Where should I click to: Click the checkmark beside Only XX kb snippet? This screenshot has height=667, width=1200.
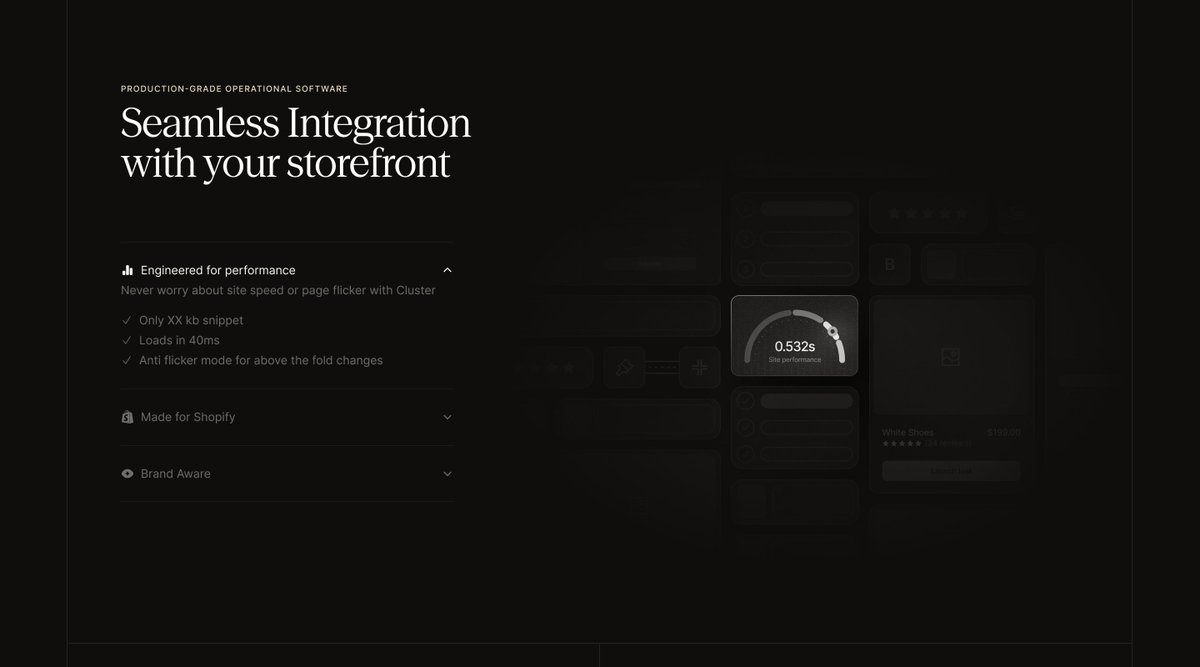coord(126,321)
